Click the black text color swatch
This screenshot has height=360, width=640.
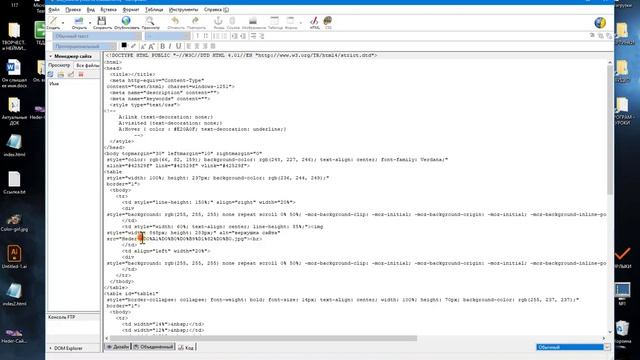point(124,45)
